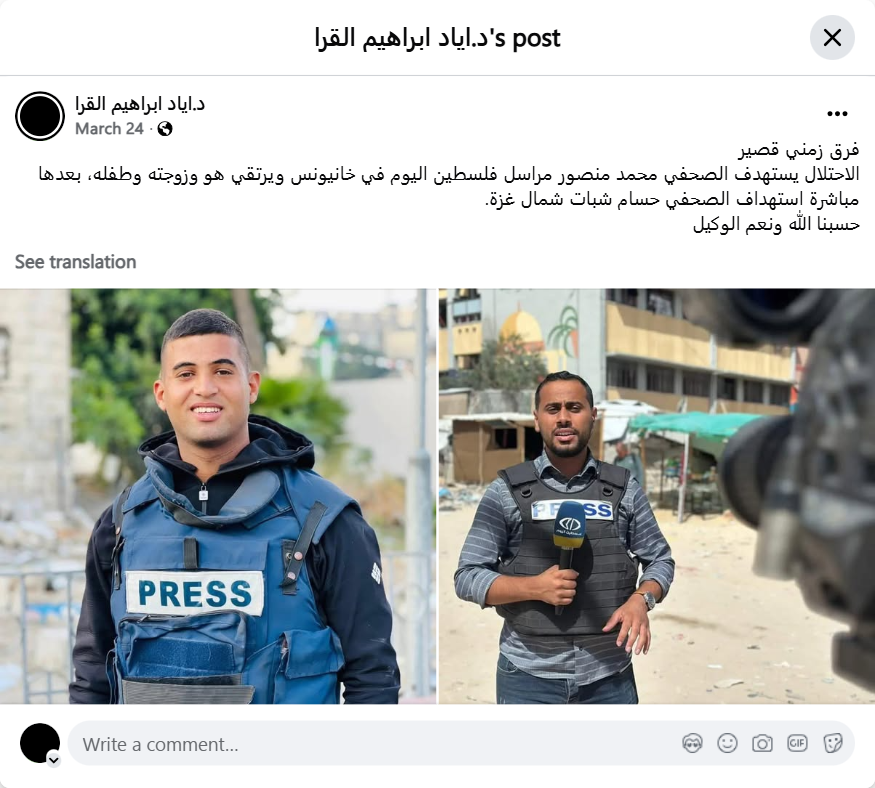Open the sticker picker icon
This screenshot has width=875, height=788.
tap(833, 743)
